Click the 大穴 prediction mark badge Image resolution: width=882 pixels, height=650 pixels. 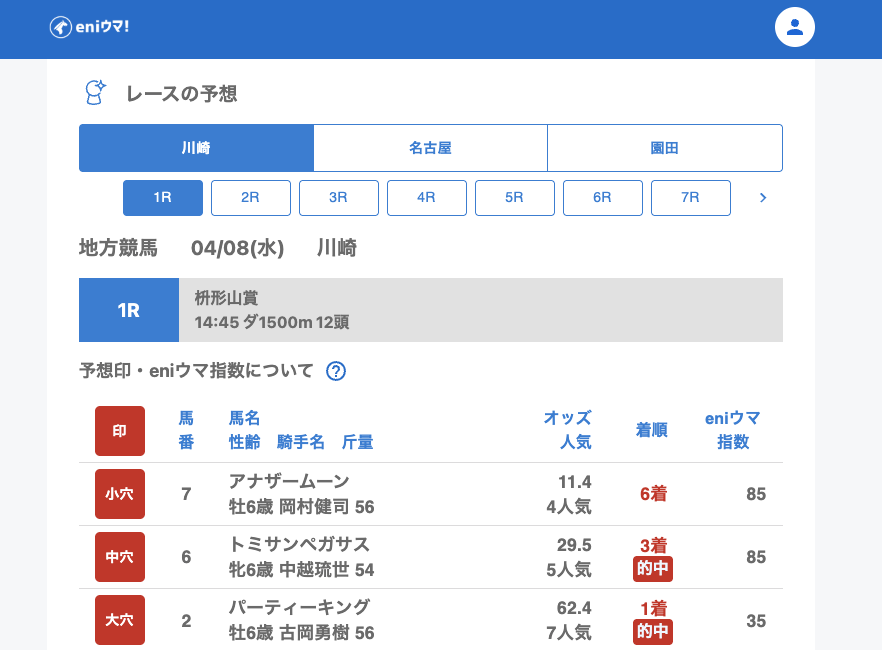click(120, 620)
